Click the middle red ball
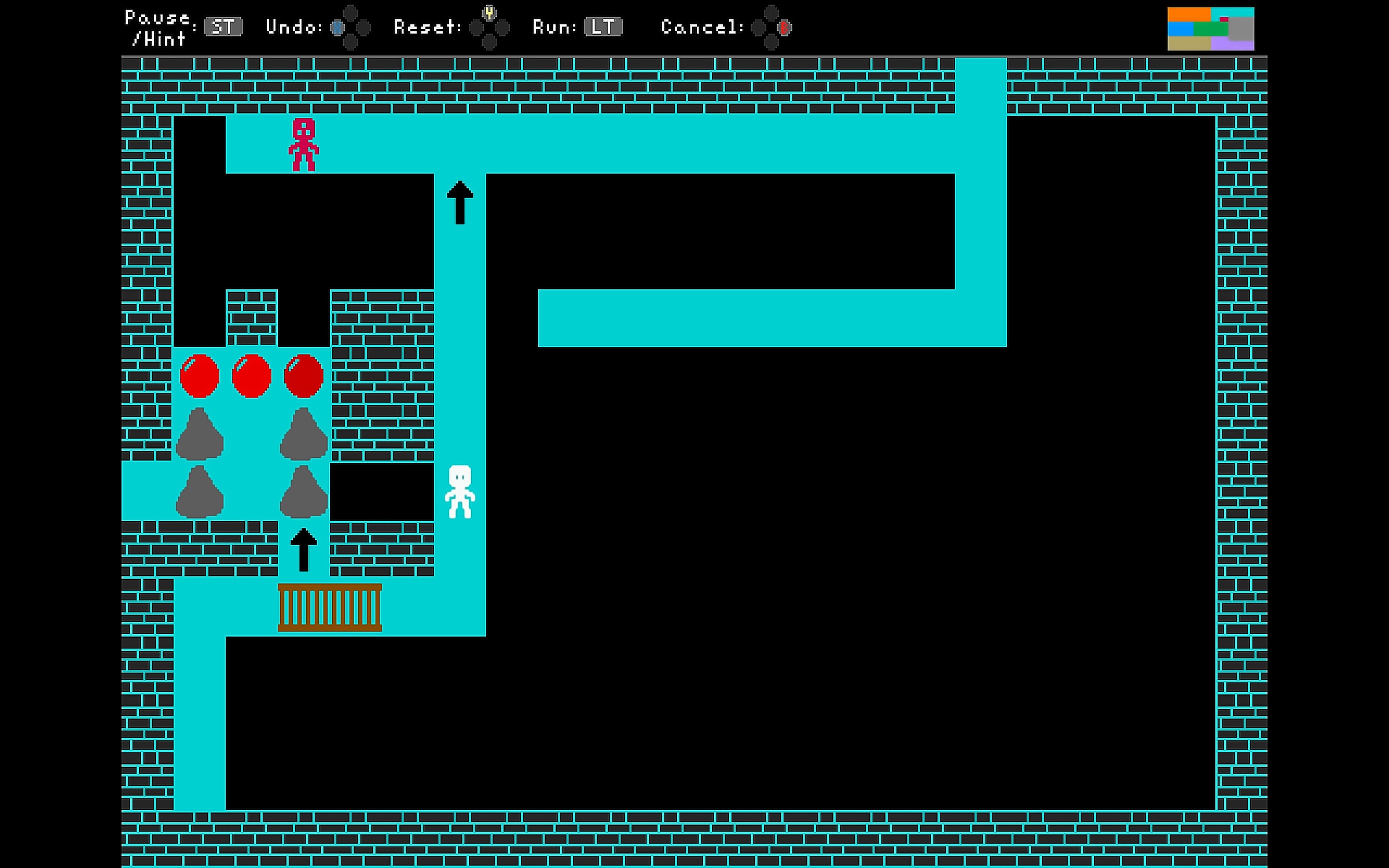 (252, 376)
